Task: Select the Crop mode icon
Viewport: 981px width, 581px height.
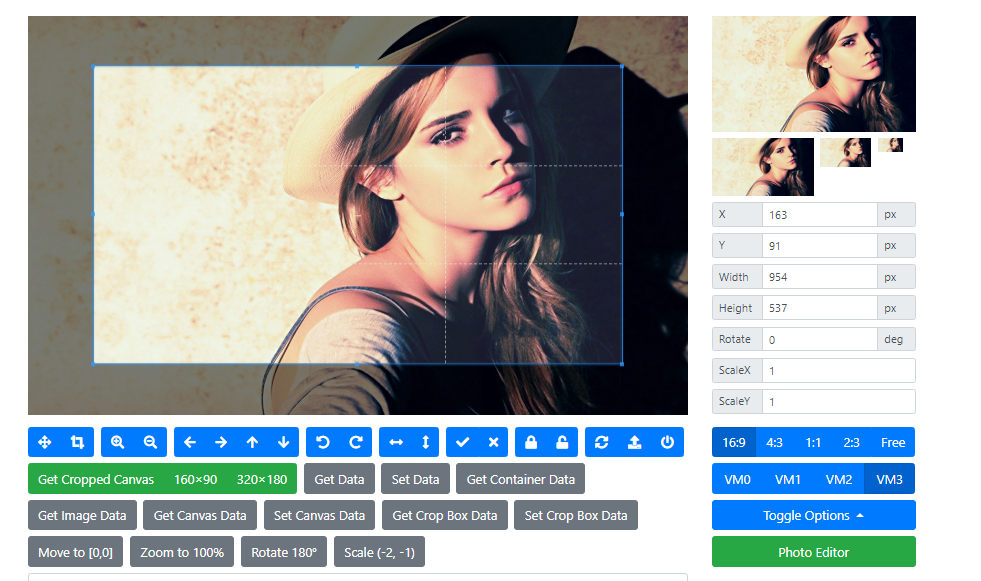Action: tap(78, 442)
